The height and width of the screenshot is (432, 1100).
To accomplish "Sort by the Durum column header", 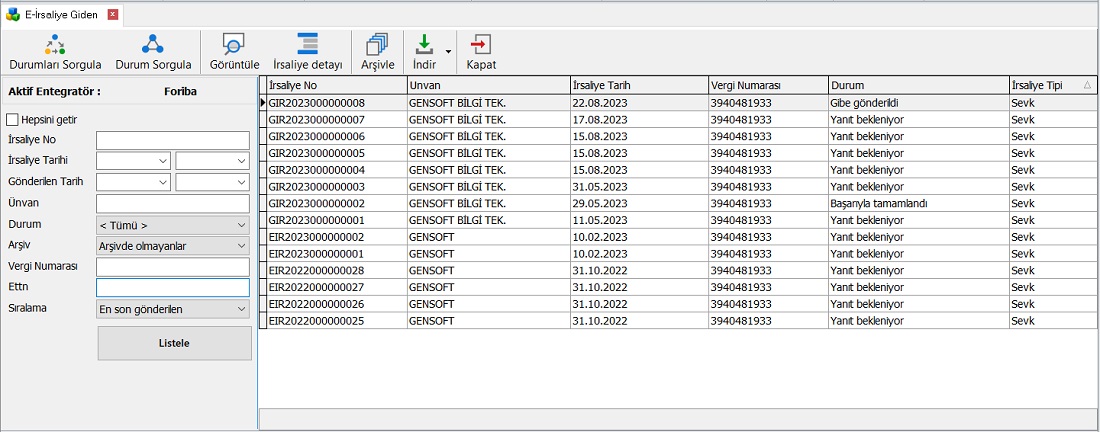I will tap(919, 85).
